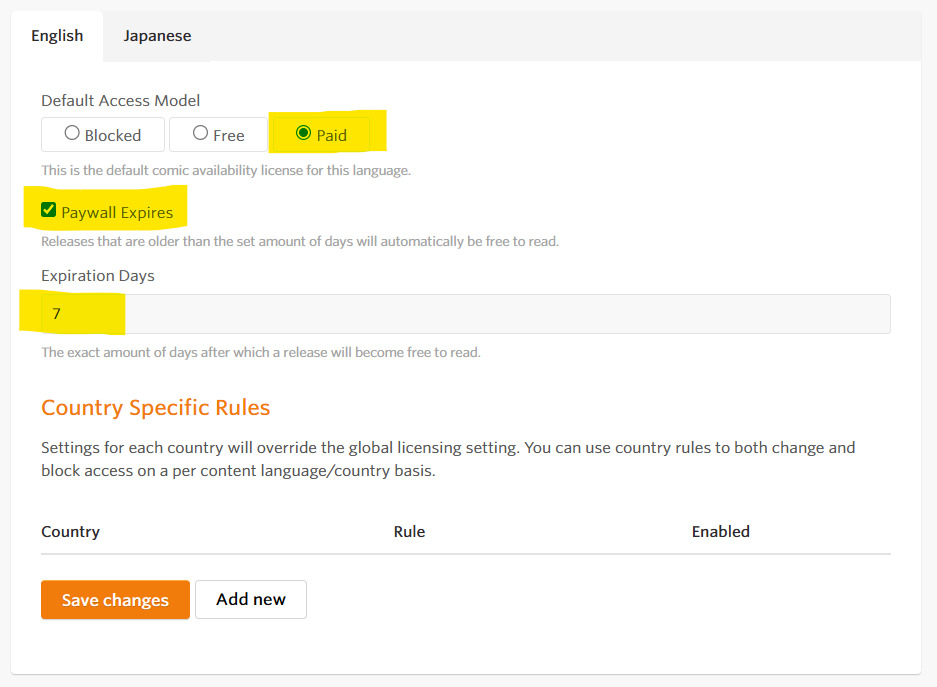The image size is (937, 687).
Task: Choose the Free access model radio
Action: pos(218,134)
